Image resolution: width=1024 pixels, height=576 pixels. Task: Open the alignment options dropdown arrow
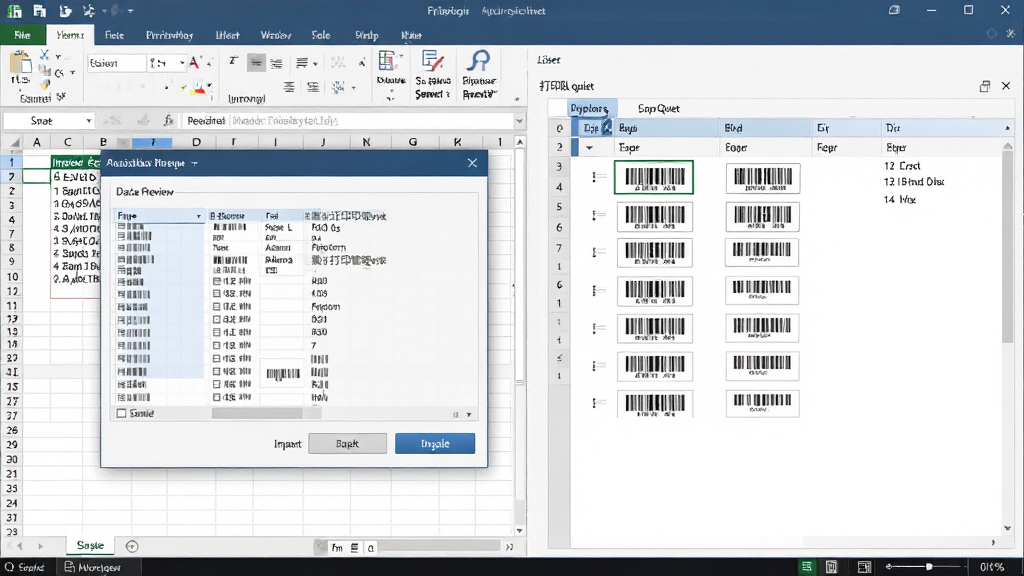(315, 63)
